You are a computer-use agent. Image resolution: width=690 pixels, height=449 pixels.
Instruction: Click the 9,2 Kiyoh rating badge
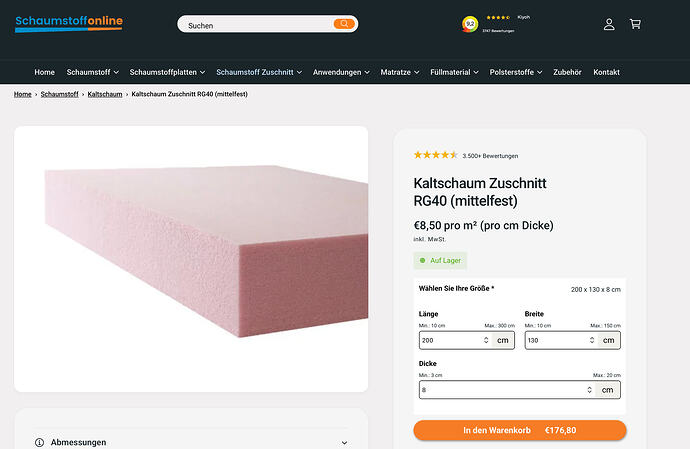click(x=470, y=24)
